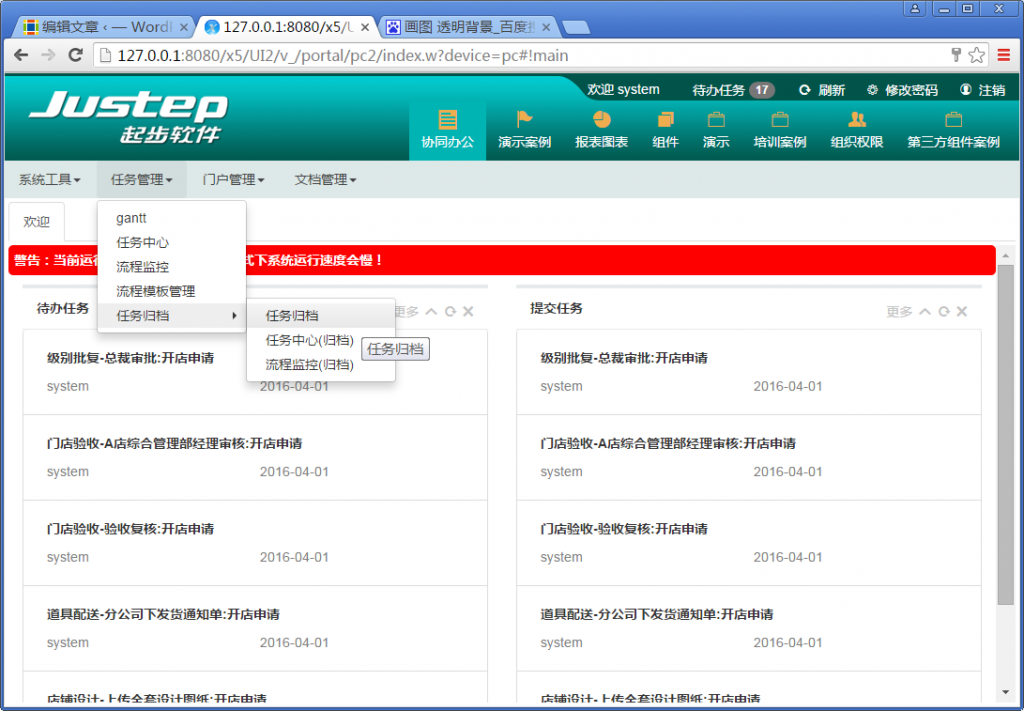1024x711 pixels.
Task: Expand the 门户管理 dropdown menu
Action: tap(233, 180)
